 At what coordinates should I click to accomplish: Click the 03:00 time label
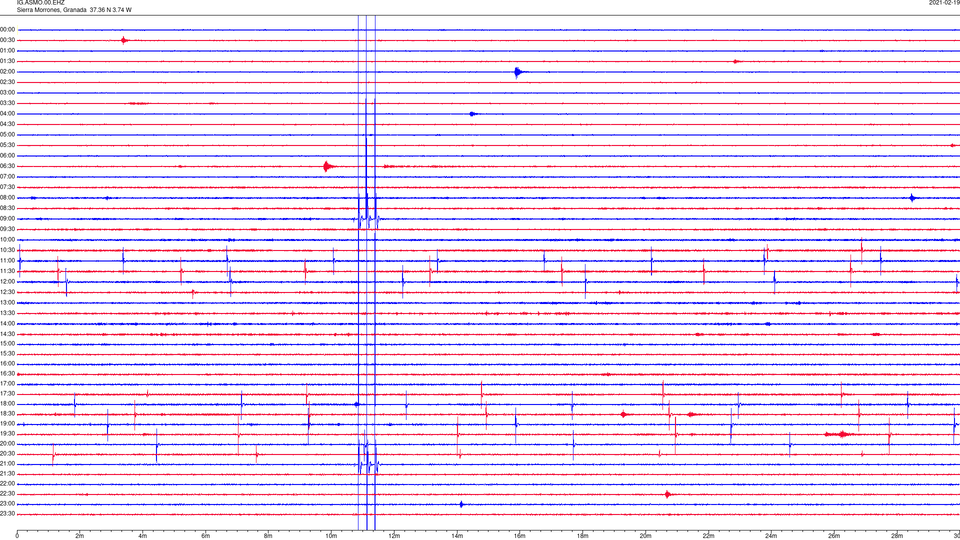[7, 92]
